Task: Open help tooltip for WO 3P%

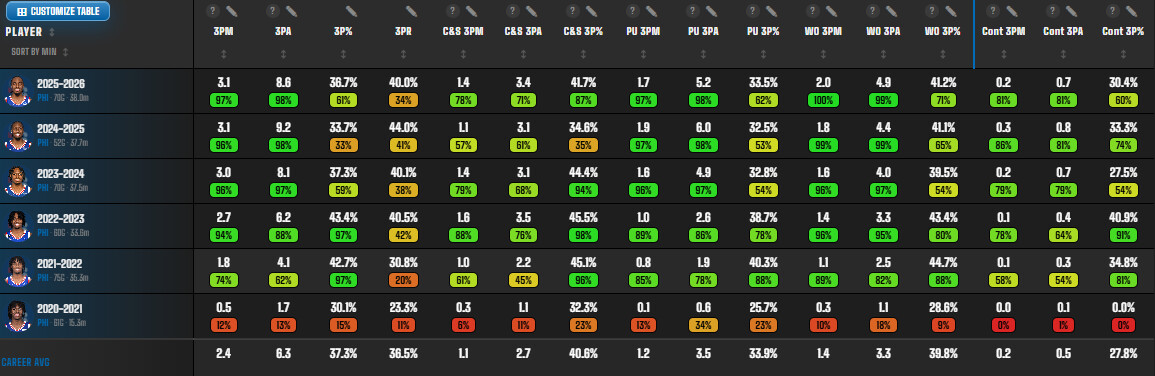Action: (932, 11)
